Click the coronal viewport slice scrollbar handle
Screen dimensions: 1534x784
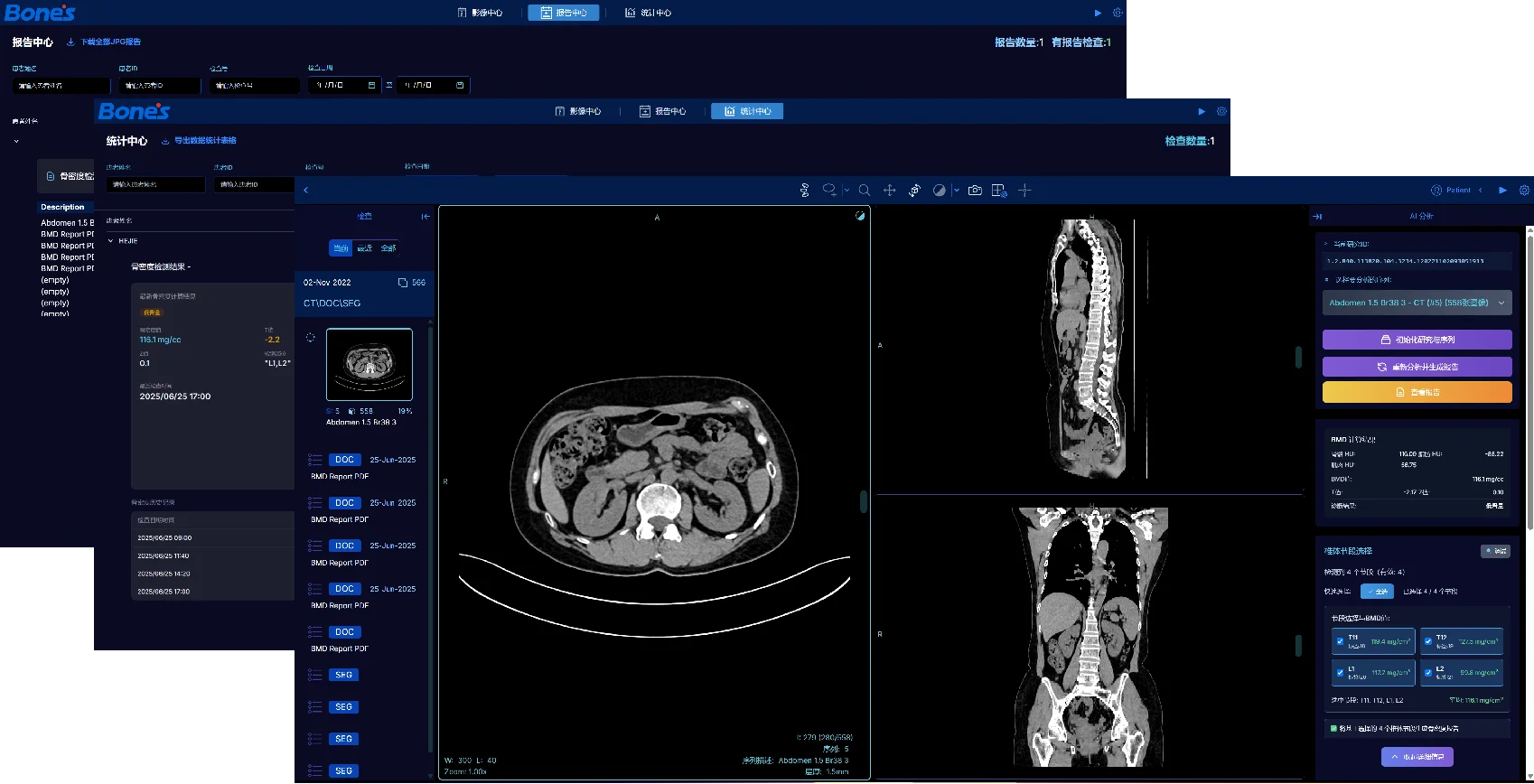(x=1298, y=645)
